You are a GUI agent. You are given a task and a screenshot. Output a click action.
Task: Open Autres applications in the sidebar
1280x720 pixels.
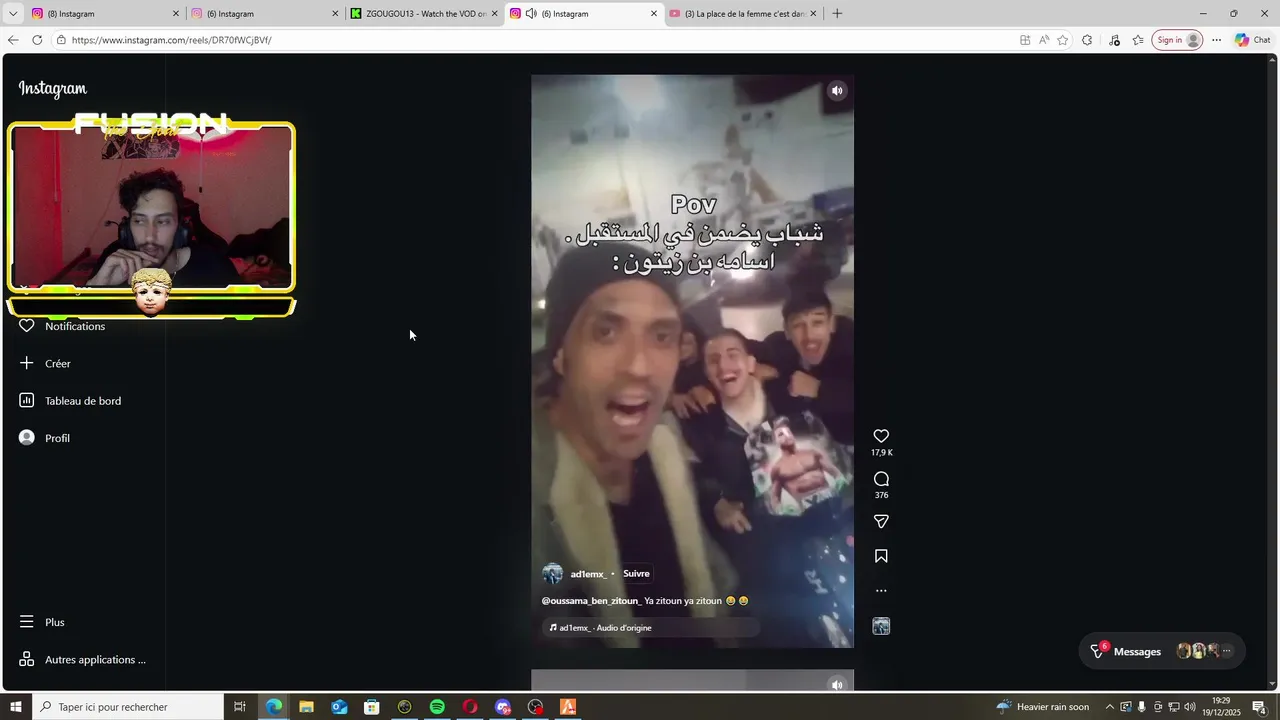[83, 660]
